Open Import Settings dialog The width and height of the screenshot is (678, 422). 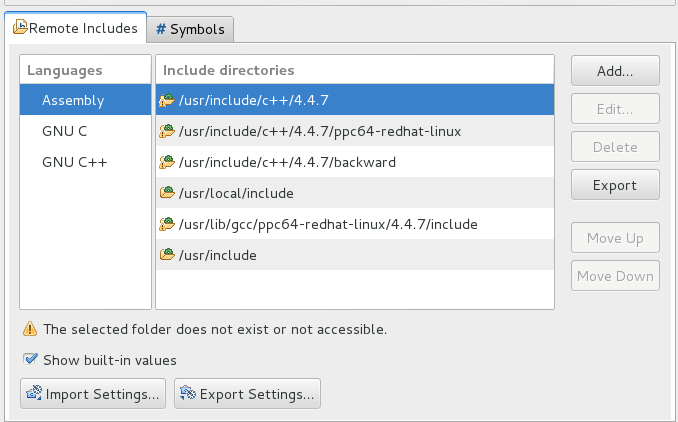[x=94, y=394]
